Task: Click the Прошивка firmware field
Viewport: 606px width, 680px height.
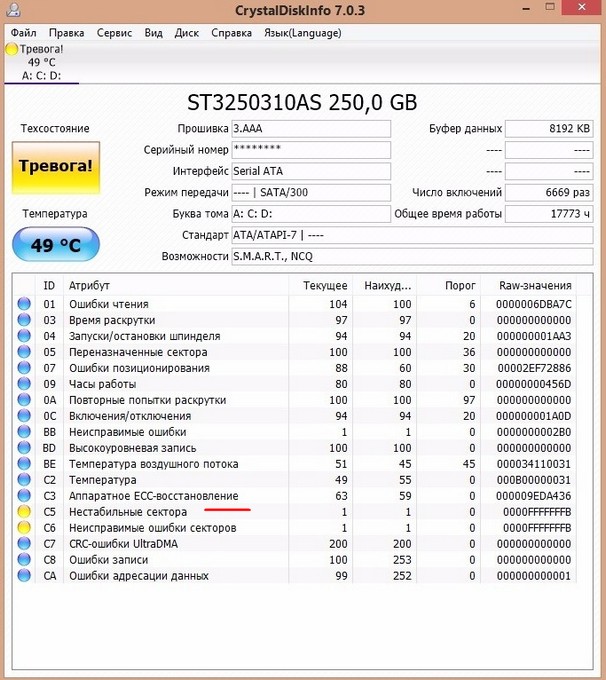Action: point(310,129)
